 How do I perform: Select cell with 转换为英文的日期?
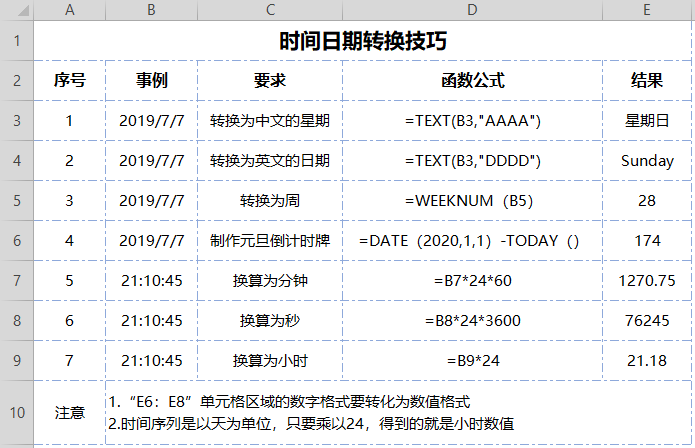click(270, 160)
